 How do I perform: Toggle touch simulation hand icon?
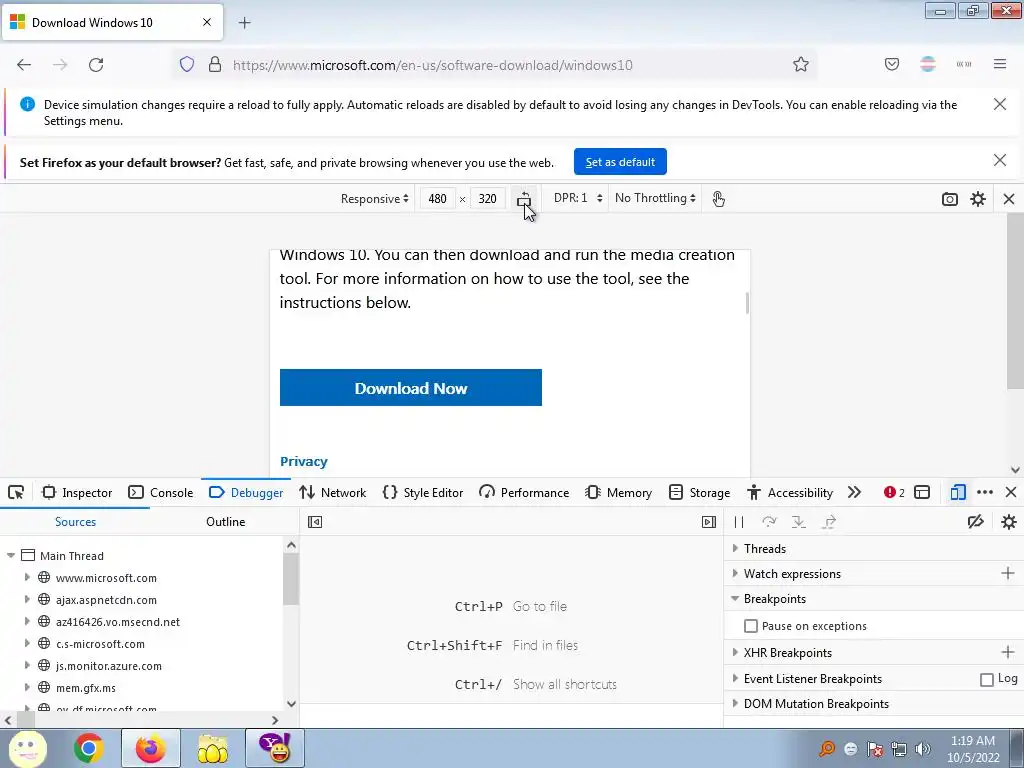[x=718, y=199]
